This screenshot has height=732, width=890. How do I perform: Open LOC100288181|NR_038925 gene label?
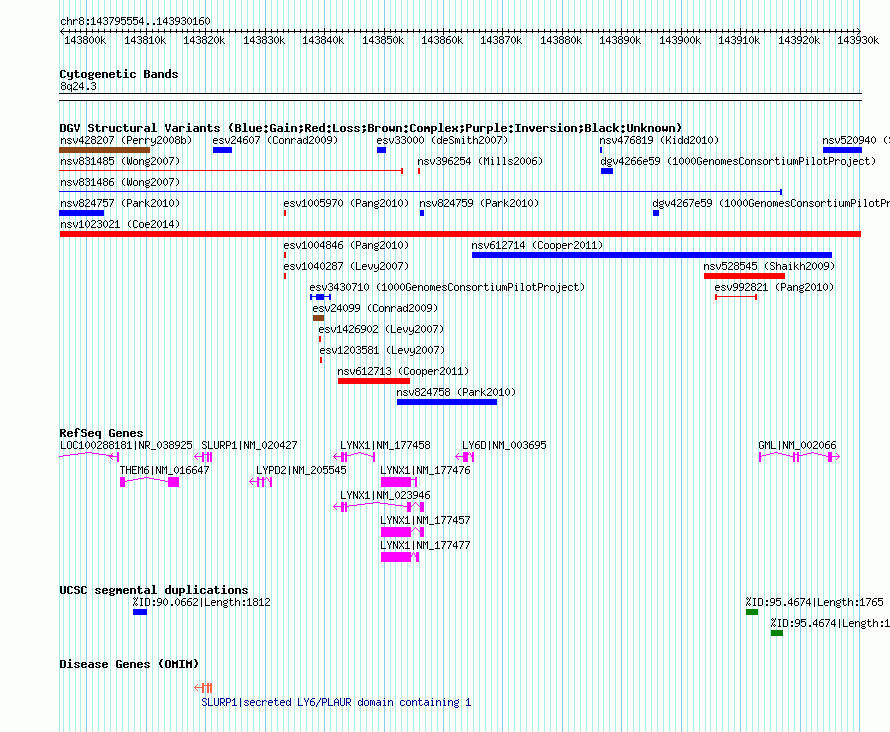point(126,445)
